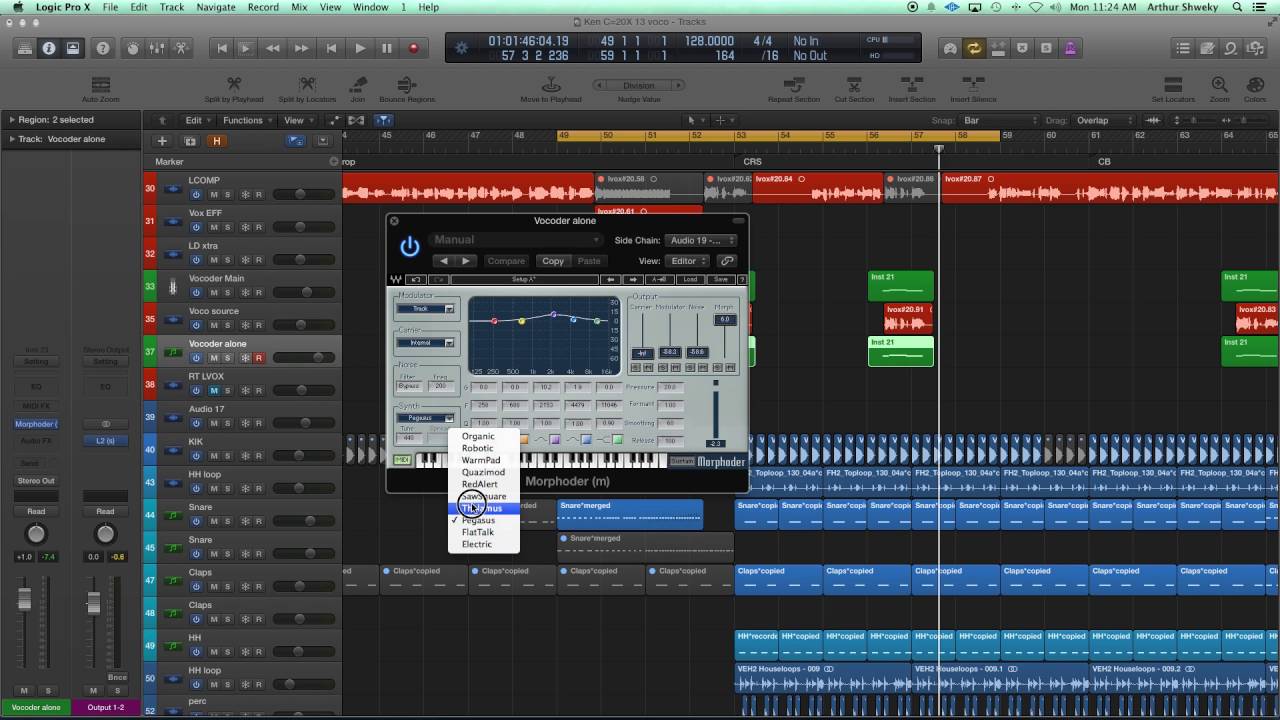Open the Note Pads button
This screenshot has height=720, width=1280.
(x=1207, y=48)
